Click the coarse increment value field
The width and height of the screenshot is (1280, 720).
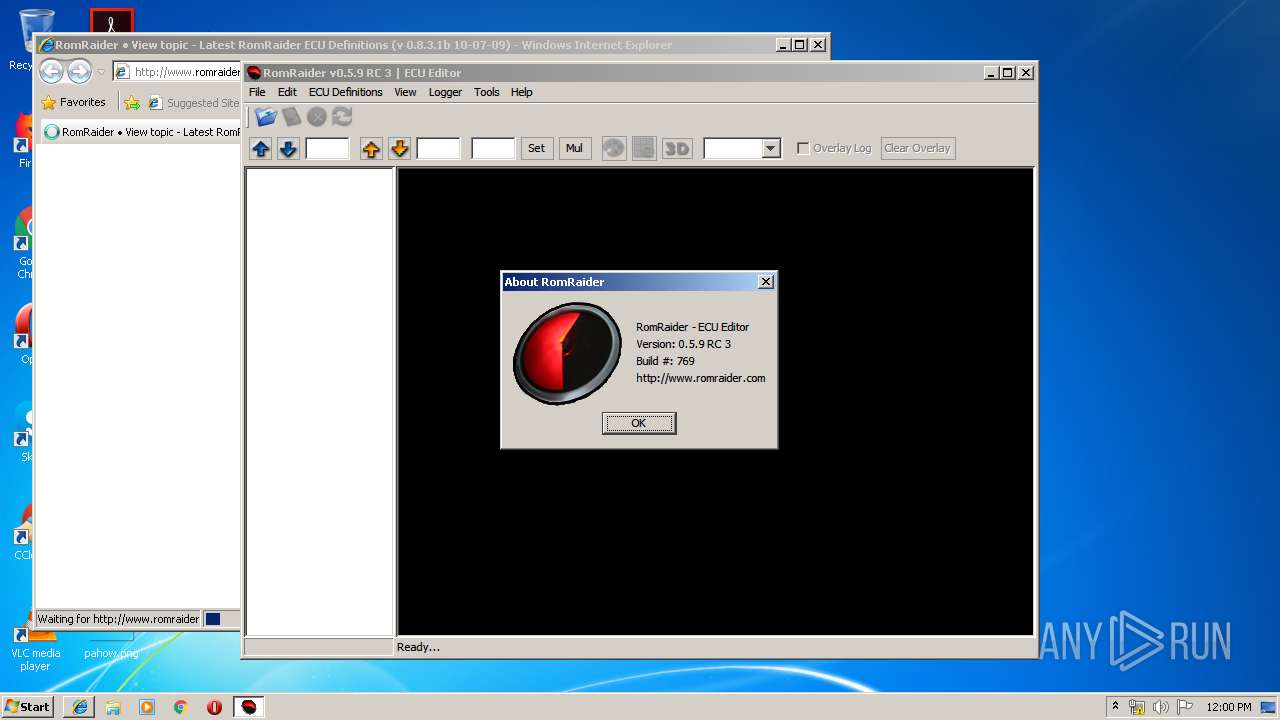tap(438, 149)
